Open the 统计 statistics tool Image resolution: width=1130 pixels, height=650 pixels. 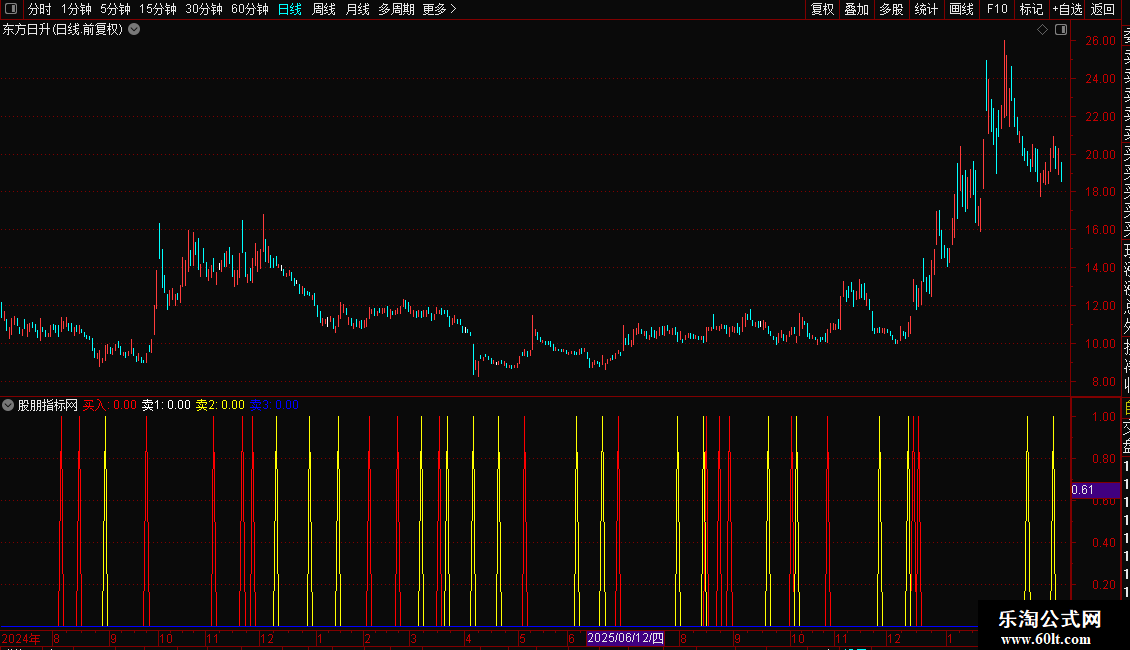coord(926,9)
